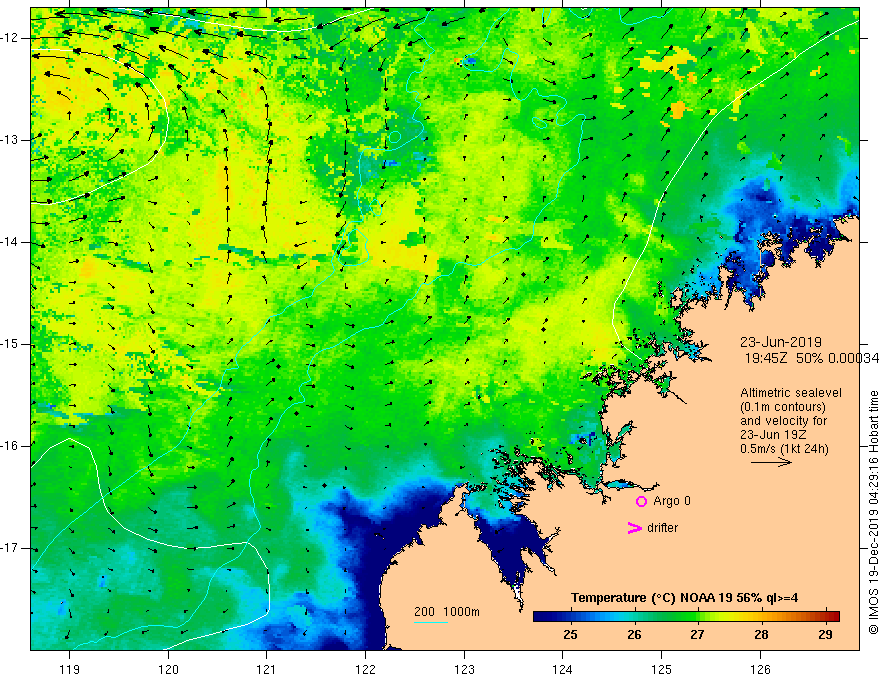Click longitude label 123
The width and height of the screenshot is (880, 680).
point(464,669)
